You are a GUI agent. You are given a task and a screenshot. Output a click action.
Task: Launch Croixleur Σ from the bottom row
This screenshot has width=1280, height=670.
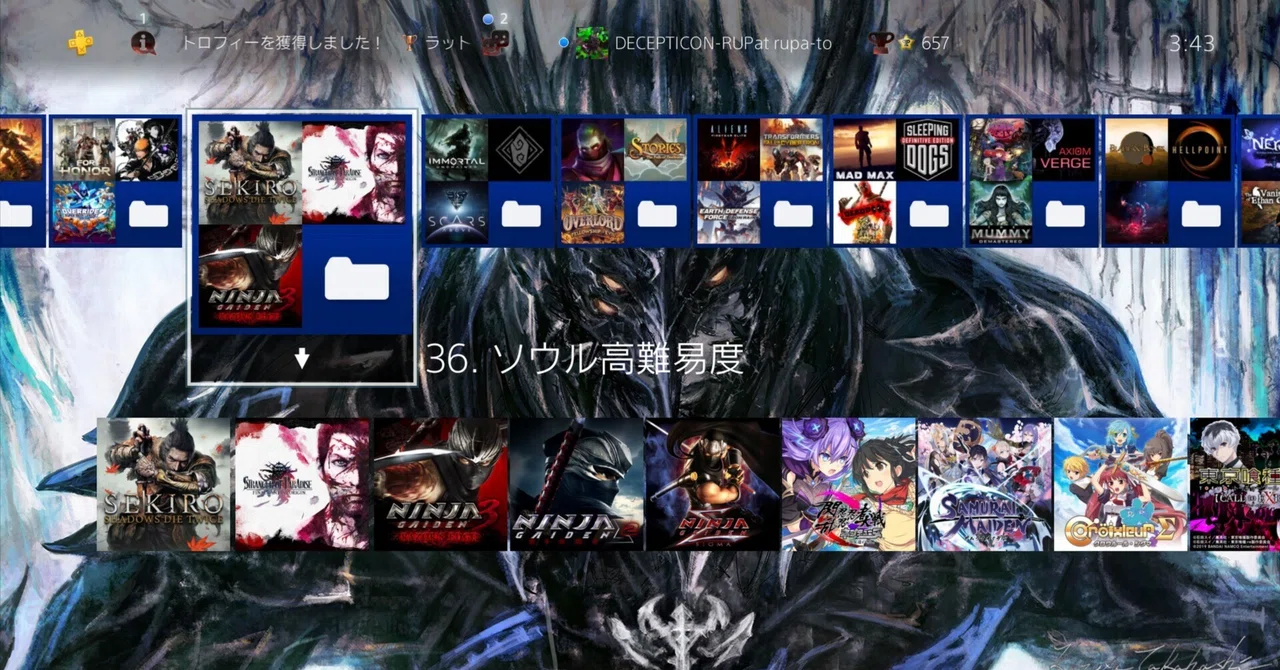coord(1121,484)
